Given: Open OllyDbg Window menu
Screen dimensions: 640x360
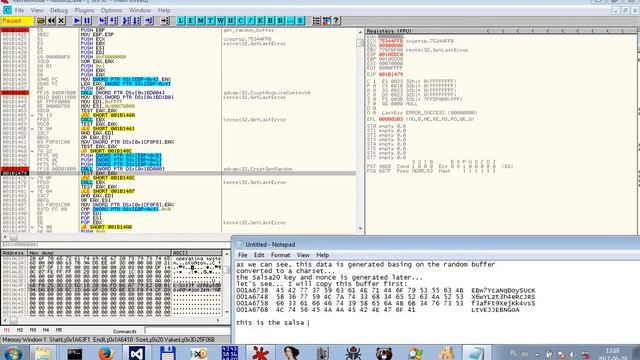Looking at the screenshot, I should (140, 10).
